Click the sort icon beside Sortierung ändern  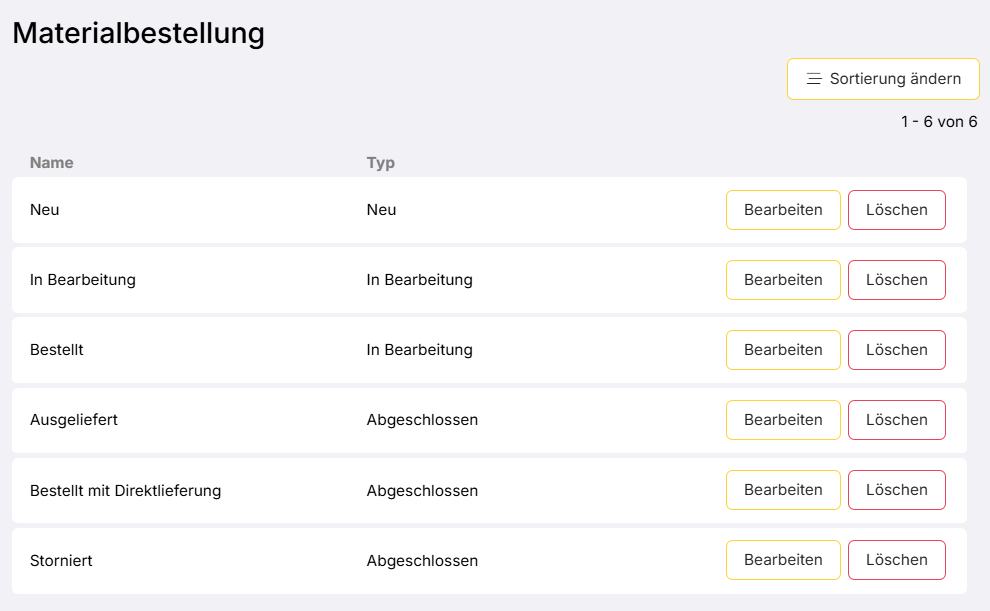coord(814,79)
